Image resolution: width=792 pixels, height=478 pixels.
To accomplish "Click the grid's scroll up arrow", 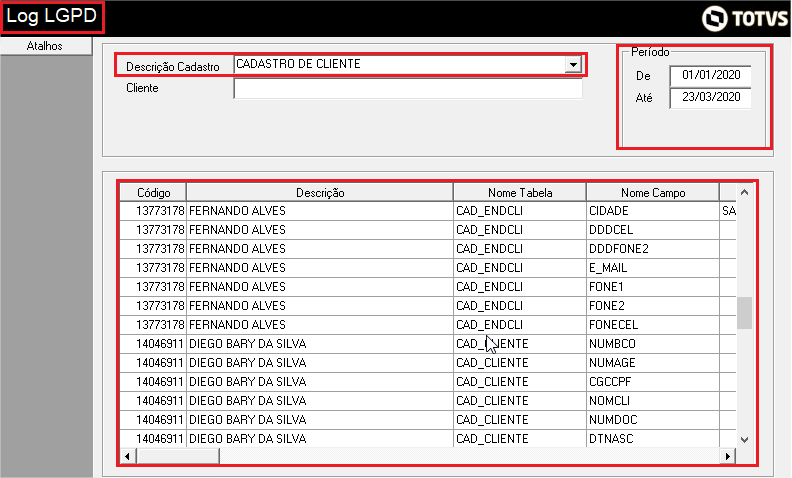I will tap(744, 193).
